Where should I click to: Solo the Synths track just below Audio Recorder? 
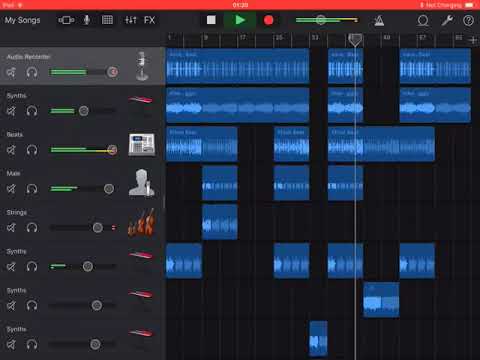click(x=32, y=111)
